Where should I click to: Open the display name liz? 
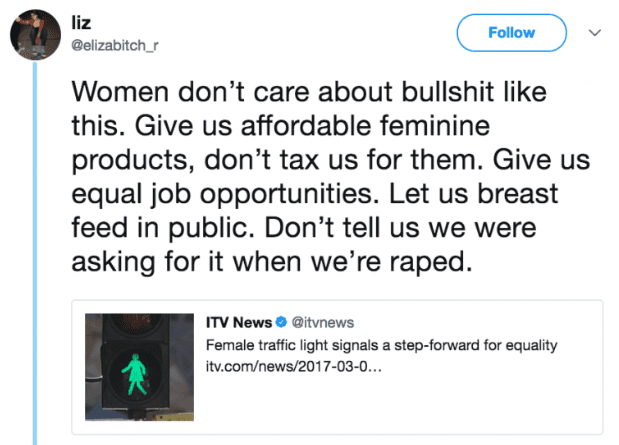[81, 23]
